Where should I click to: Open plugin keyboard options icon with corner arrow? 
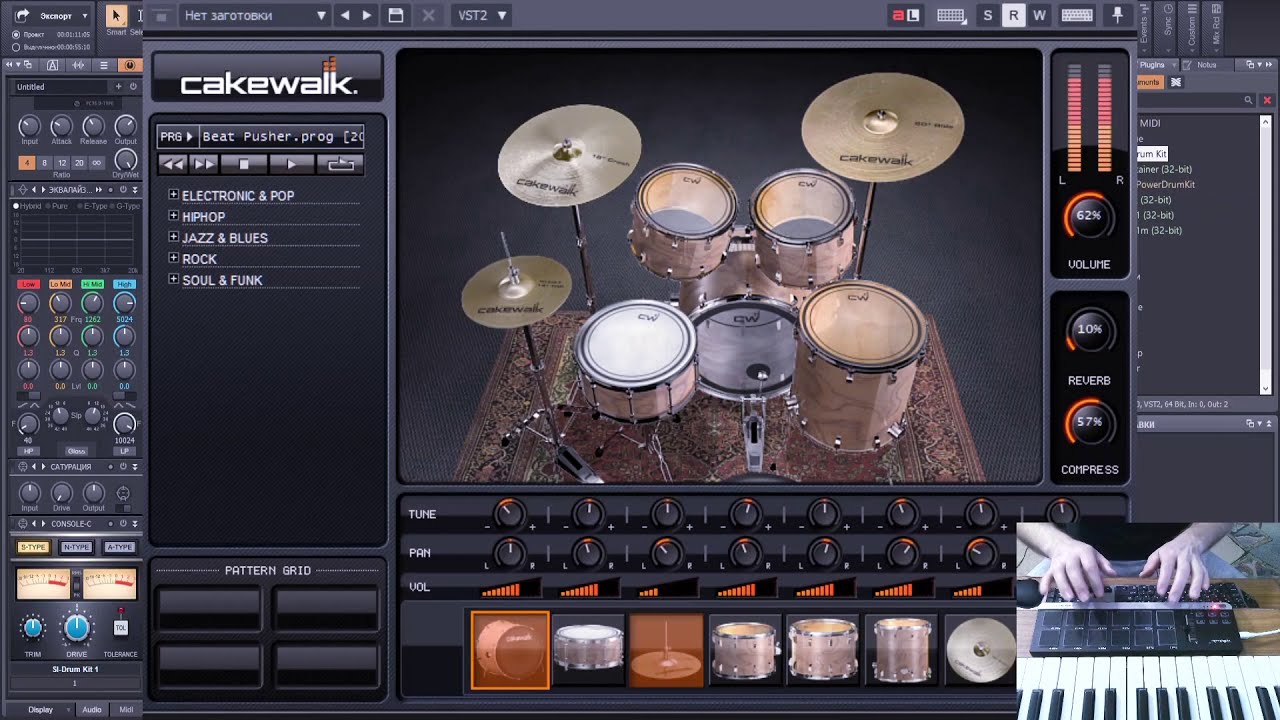tap(951, 15)
